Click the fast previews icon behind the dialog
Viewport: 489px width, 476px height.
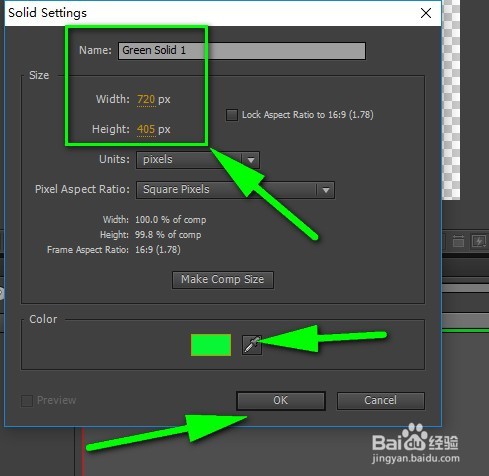point(479,241)
